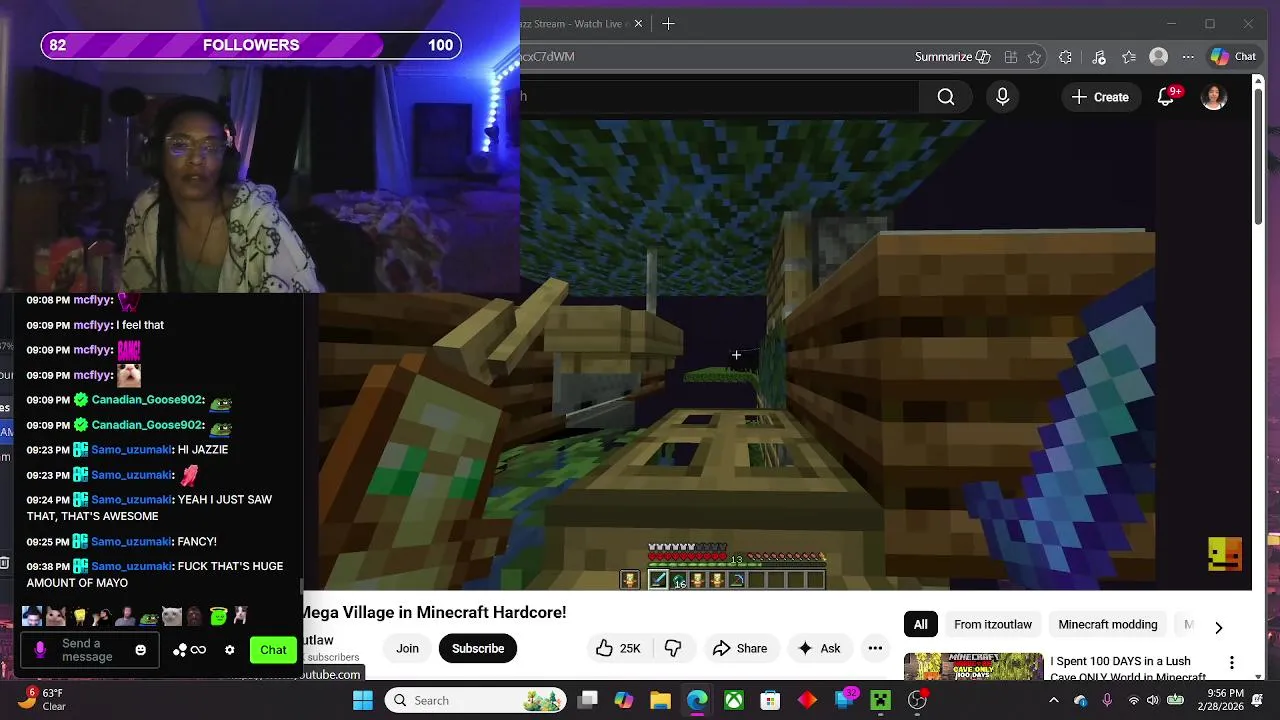Image resolution: width=1280 pixels, height=720 pixels.
Task: Click the Summarize button in the address bar
Action: pyautogui.click(x=952, y=57)
